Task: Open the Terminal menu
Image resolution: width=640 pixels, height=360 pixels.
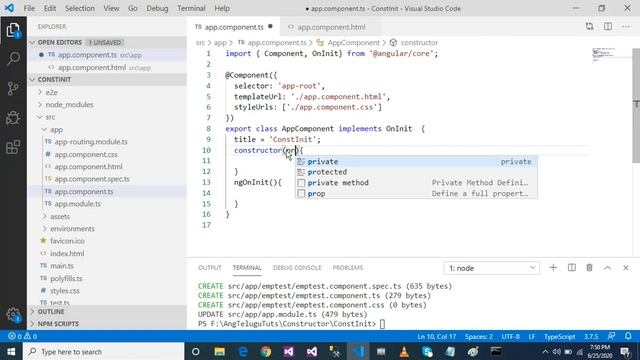Action: (191, 8)
